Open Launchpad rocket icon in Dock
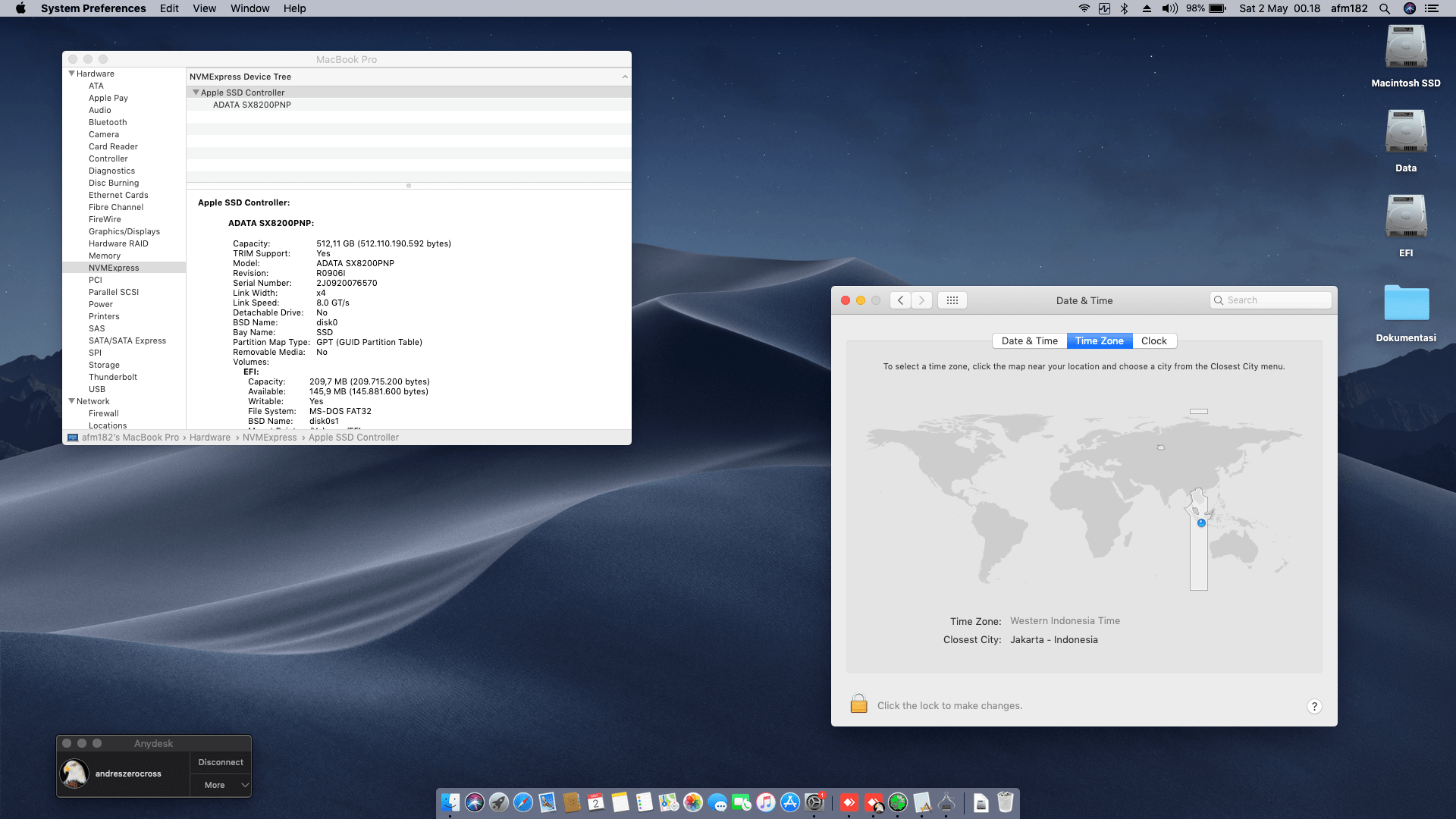Screen dimensions: 1456x819 pos(499,802)
